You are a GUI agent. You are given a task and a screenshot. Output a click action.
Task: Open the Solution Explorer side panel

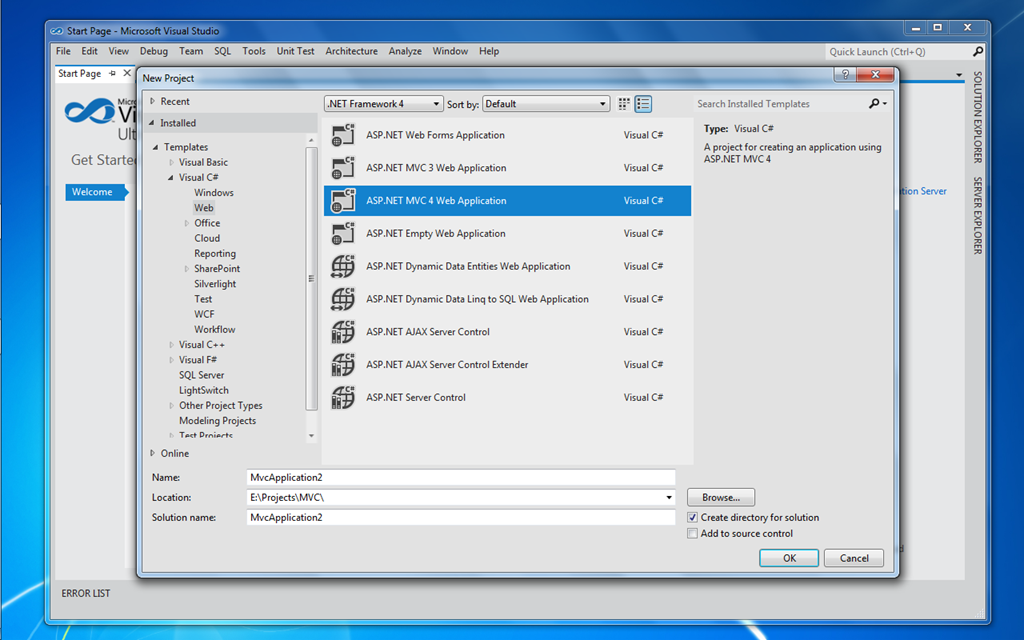(978, 117)
